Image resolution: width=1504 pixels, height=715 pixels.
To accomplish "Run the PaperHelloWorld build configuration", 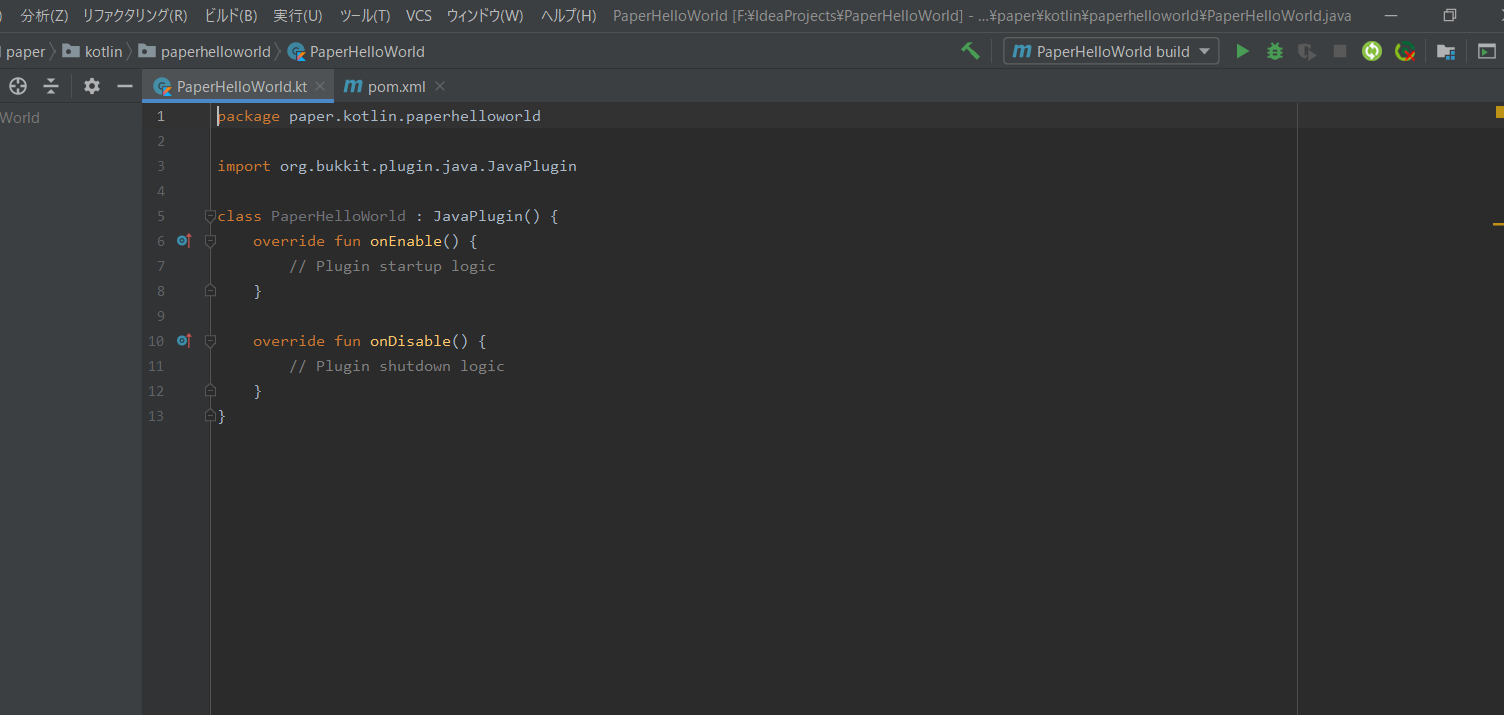I will 1242,51.
